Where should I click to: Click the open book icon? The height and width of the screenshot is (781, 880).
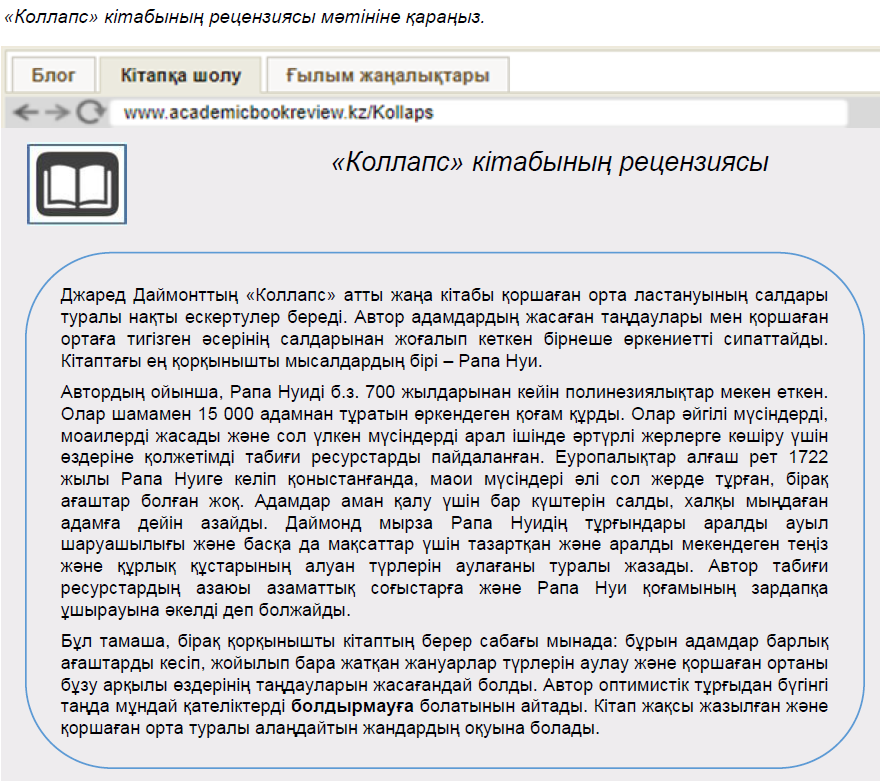(x=77, y=184)
